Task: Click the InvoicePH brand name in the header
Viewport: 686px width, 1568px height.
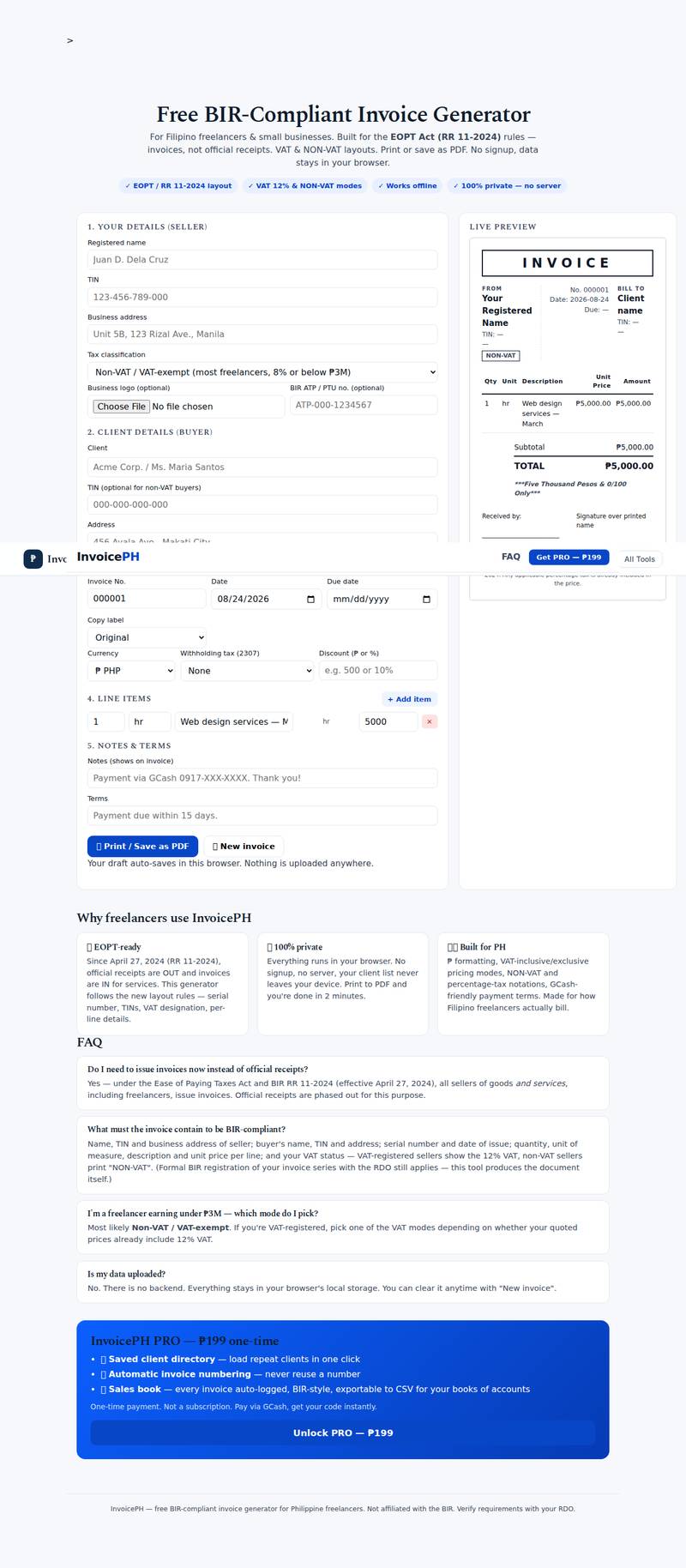Action: tap(108, 557)
